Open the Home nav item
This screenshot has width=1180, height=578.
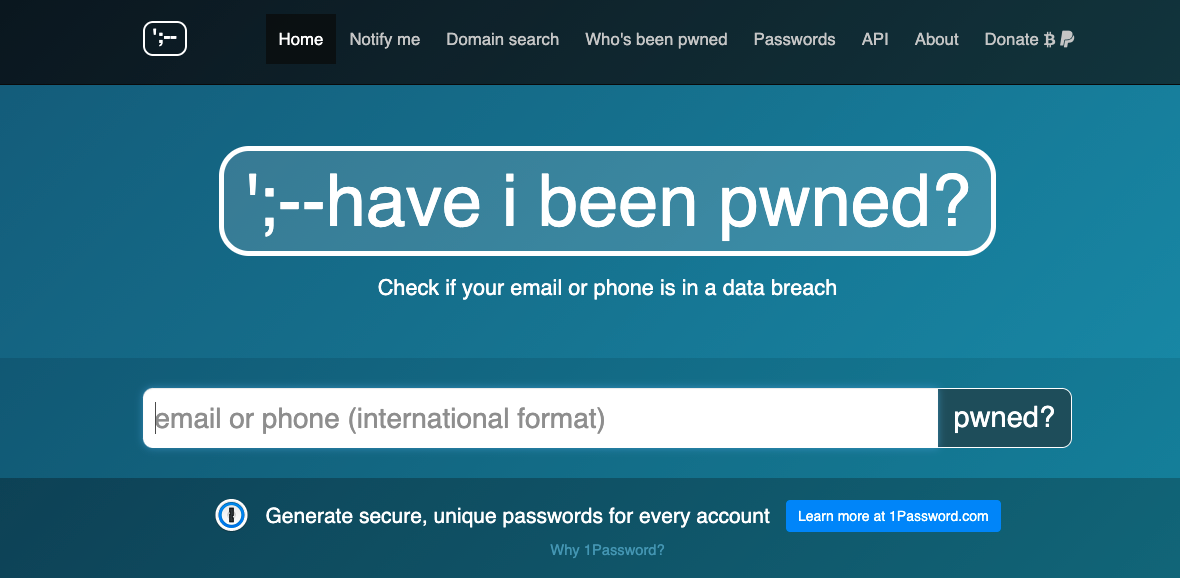(x=301, y=39)
